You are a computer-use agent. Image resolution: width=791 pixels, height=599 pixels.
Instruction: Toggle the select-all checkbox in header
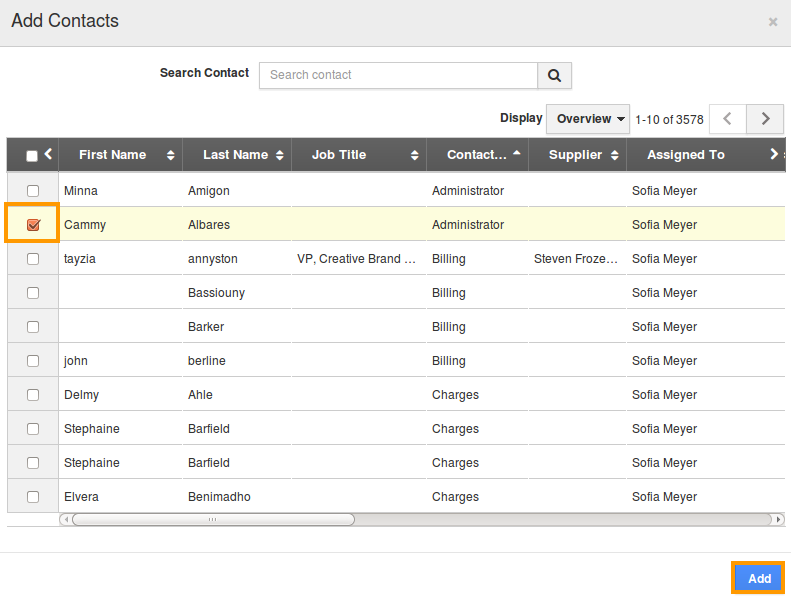pos(32,156)
